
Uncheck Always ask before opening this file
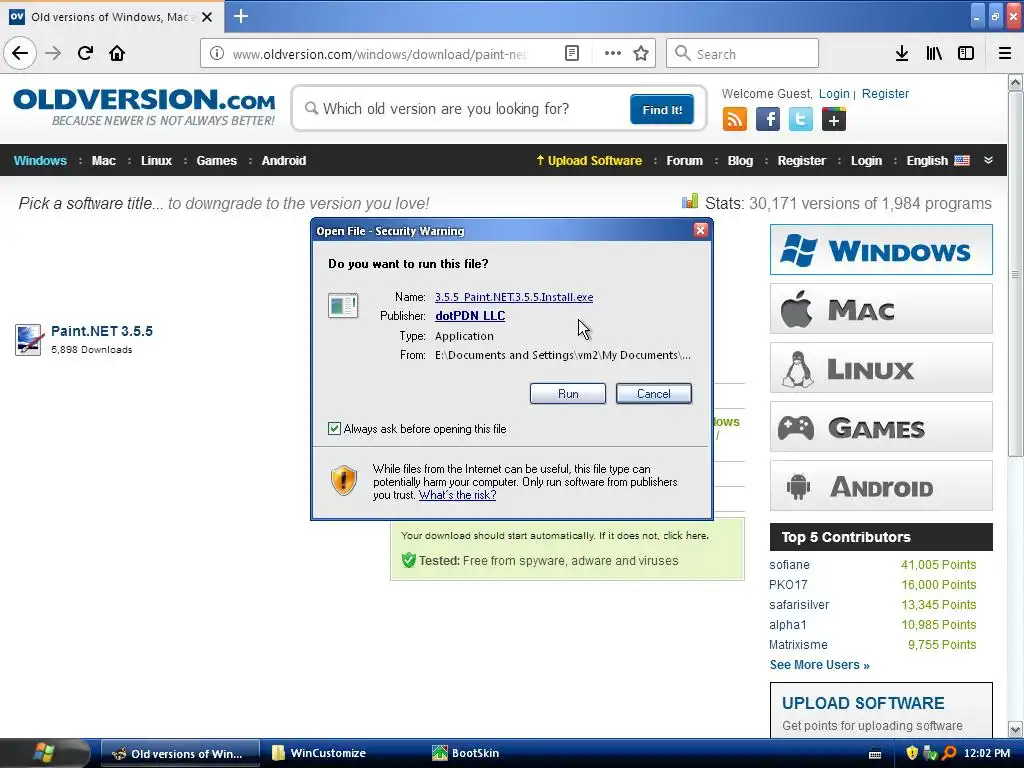click(x=334, y=428)
